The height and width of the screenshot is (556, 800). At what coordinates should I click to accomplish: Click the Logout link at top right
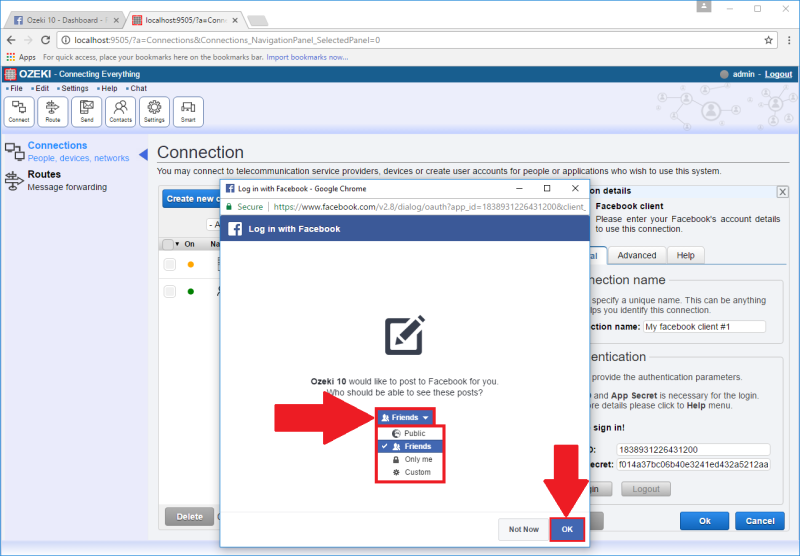[x=778, y=74]
